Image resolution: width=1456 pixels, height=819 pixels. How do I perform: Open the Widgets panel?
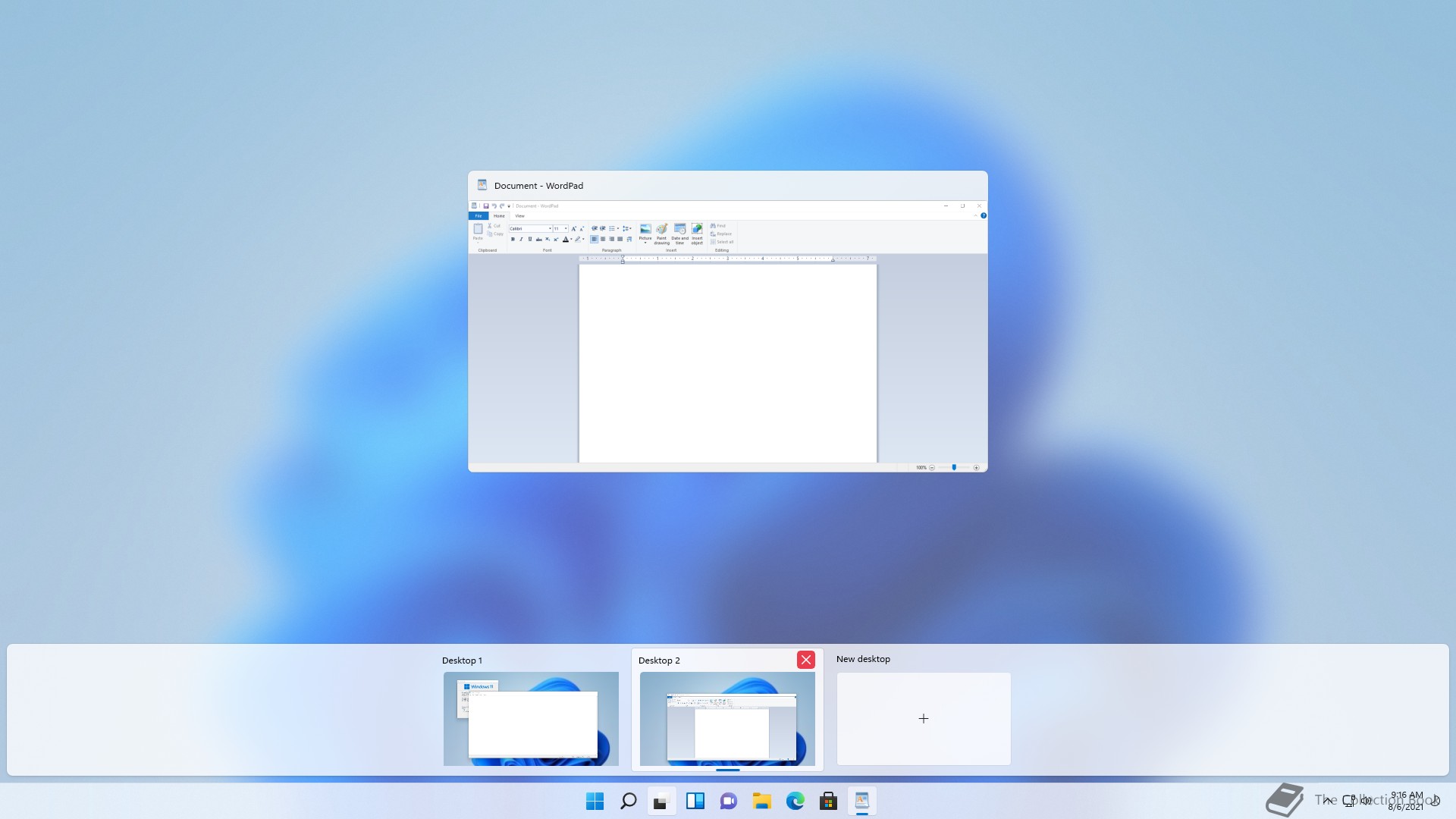point(695,801)
